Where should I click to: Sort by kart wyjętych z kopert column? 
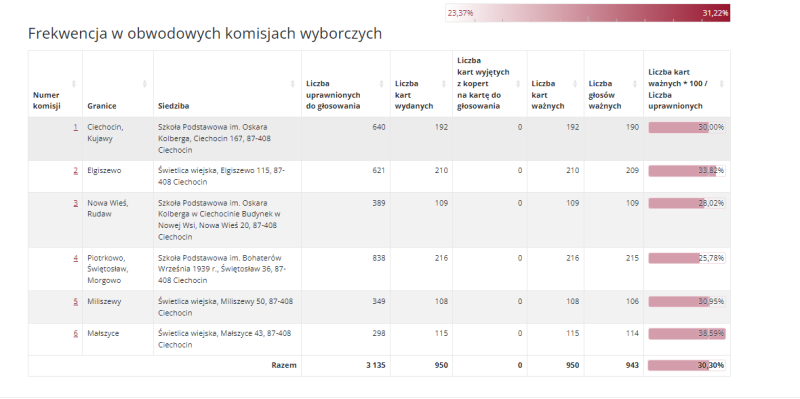[x=518, y=84]
